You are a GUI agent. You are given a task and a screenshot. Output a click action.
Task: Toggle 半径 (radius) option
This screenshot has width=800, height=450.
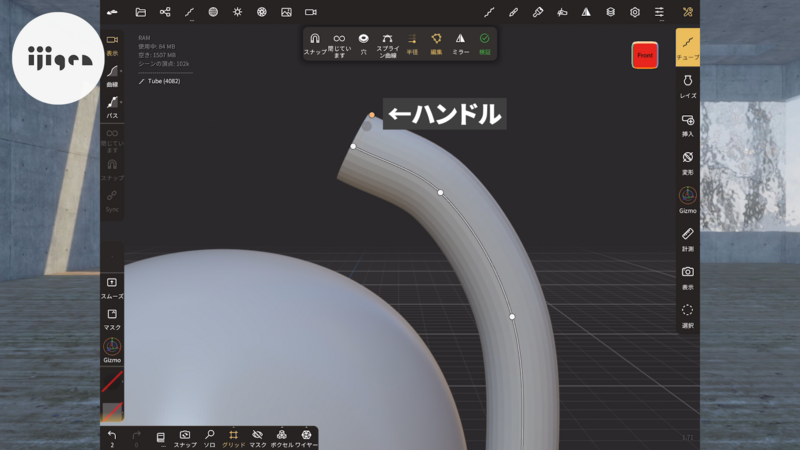coord(412,44)
